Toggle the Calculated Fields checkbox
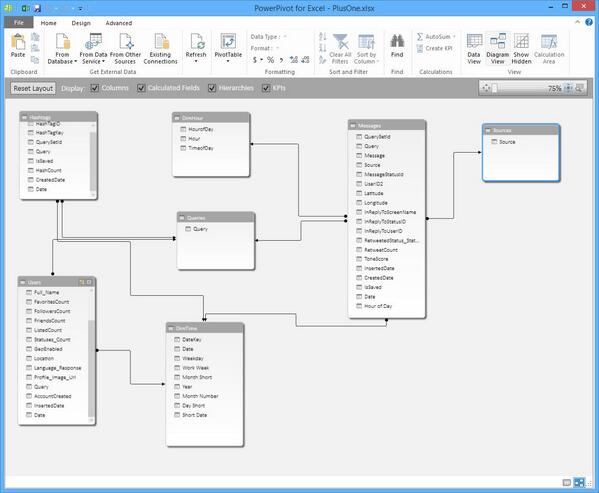This screenshot has height=493, width=599. 141,88
